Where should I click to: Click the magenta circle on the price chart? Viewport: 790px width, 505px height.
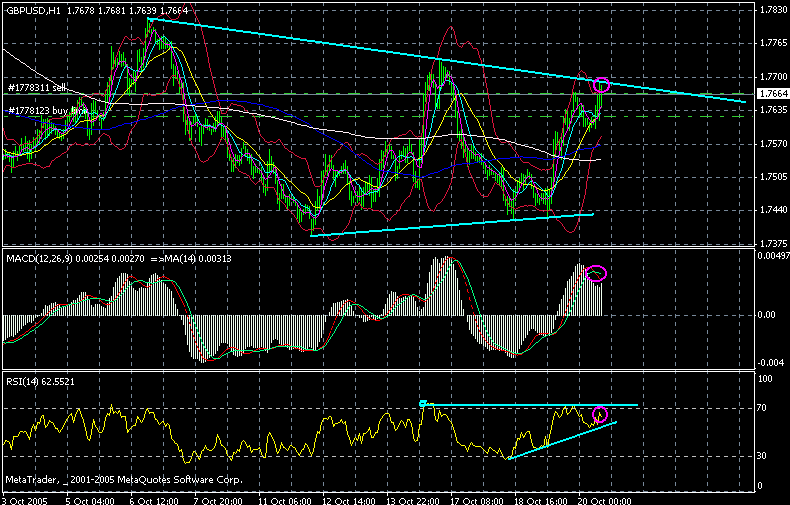pyautogui.click(x=602, y=85)
